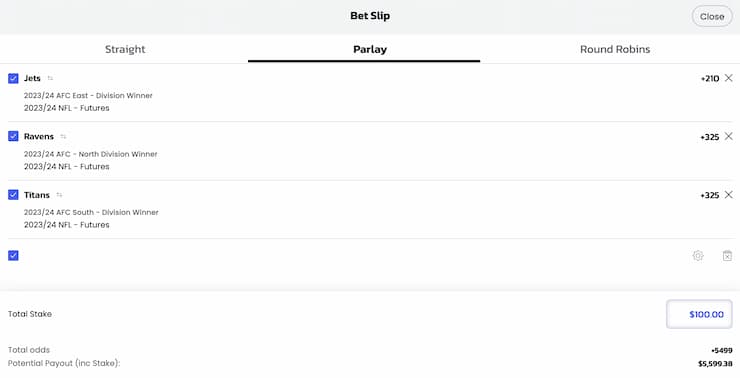740x378 pixels.
Task: Uncheck the Ravens selection checkbox
Action: tap(13, 136)
